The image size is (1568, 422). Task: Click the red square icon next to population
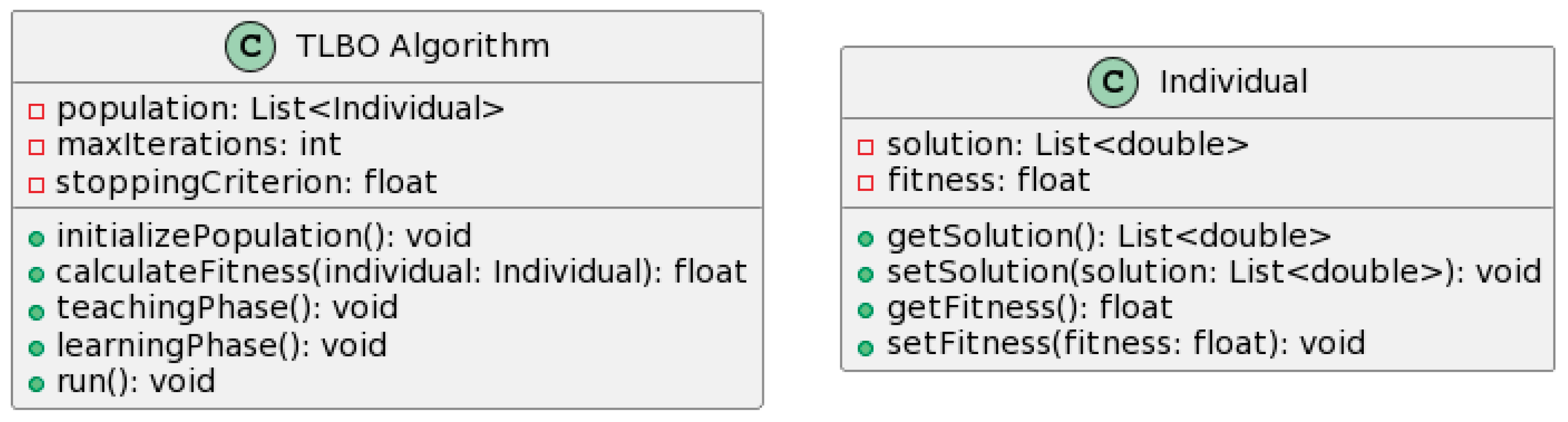(36, 111)
